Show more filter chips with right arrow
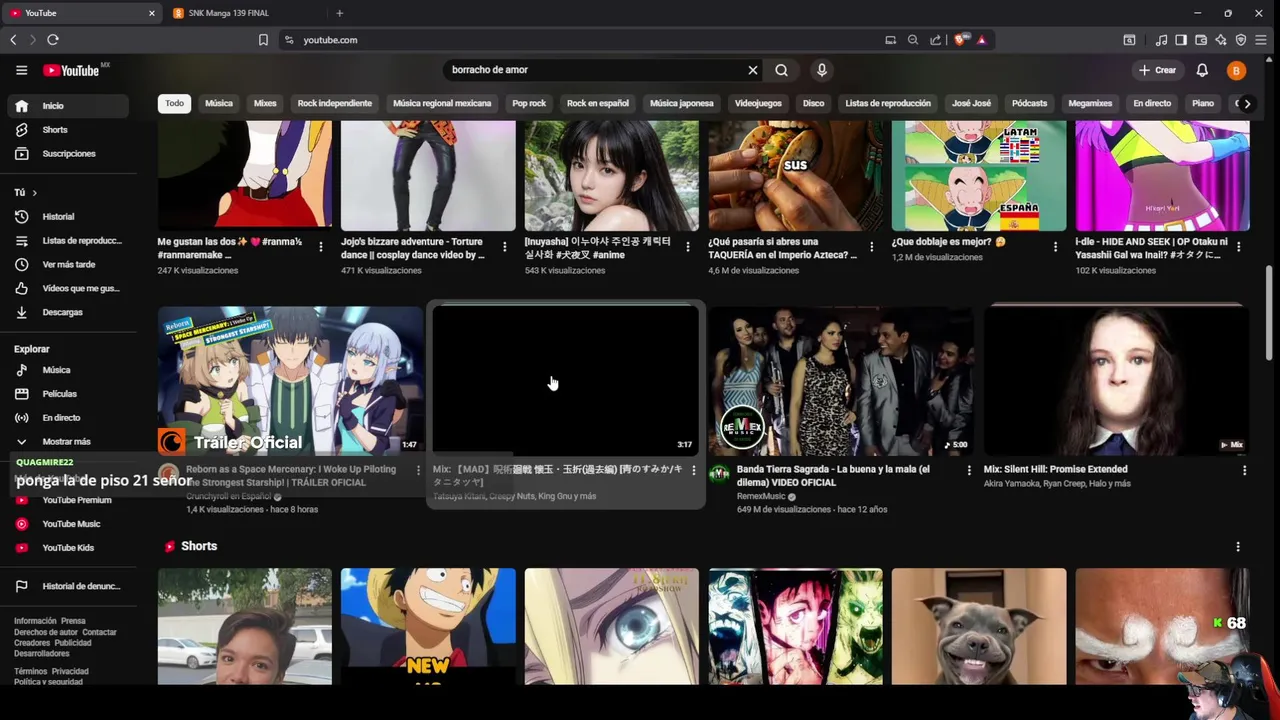Viewport: 1280px width, 720px height. click(x=1247, y=104)
